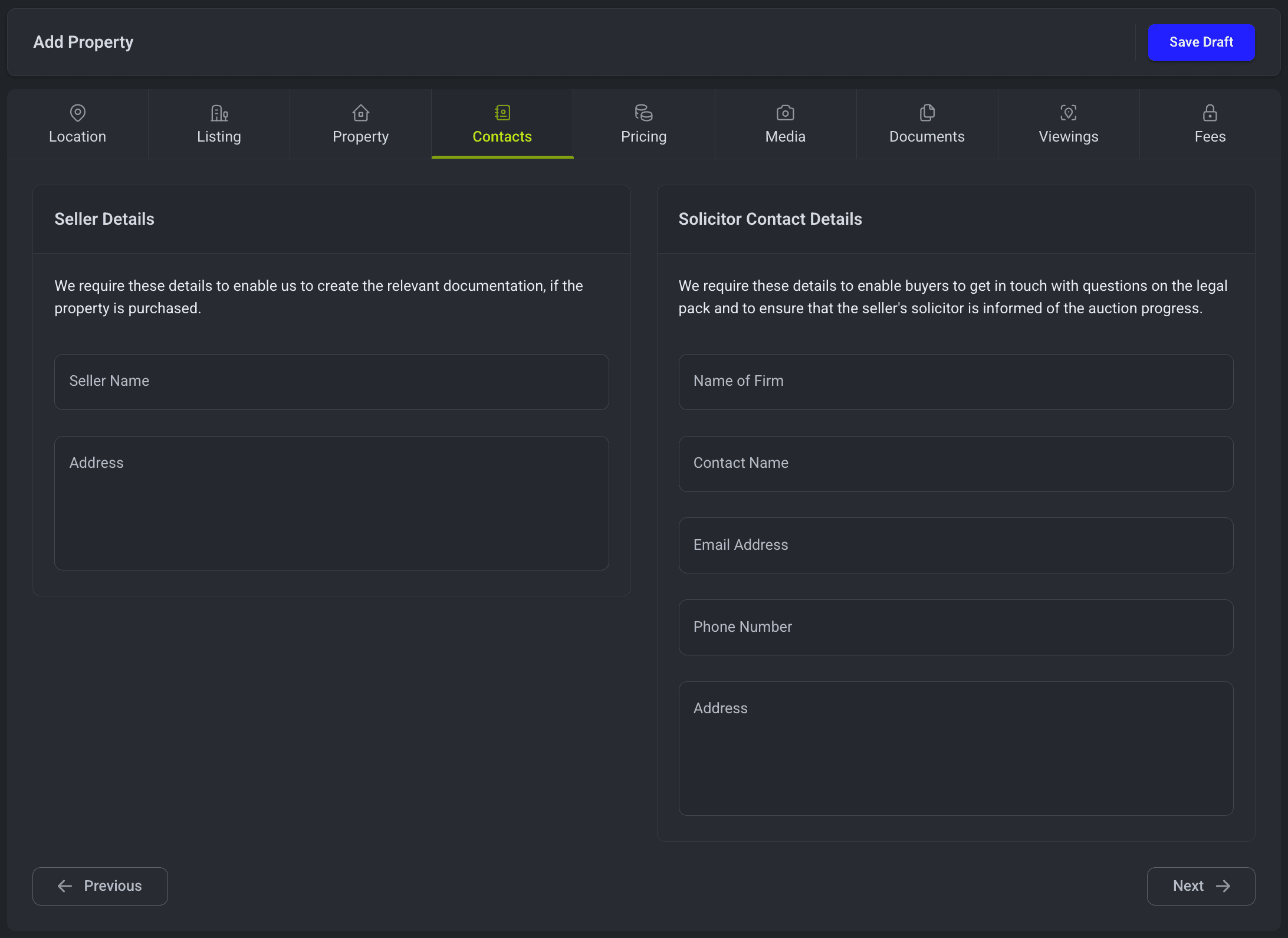Click the right arrow icon on Next
The image size is (1288, 938).
pos(1223,885)
